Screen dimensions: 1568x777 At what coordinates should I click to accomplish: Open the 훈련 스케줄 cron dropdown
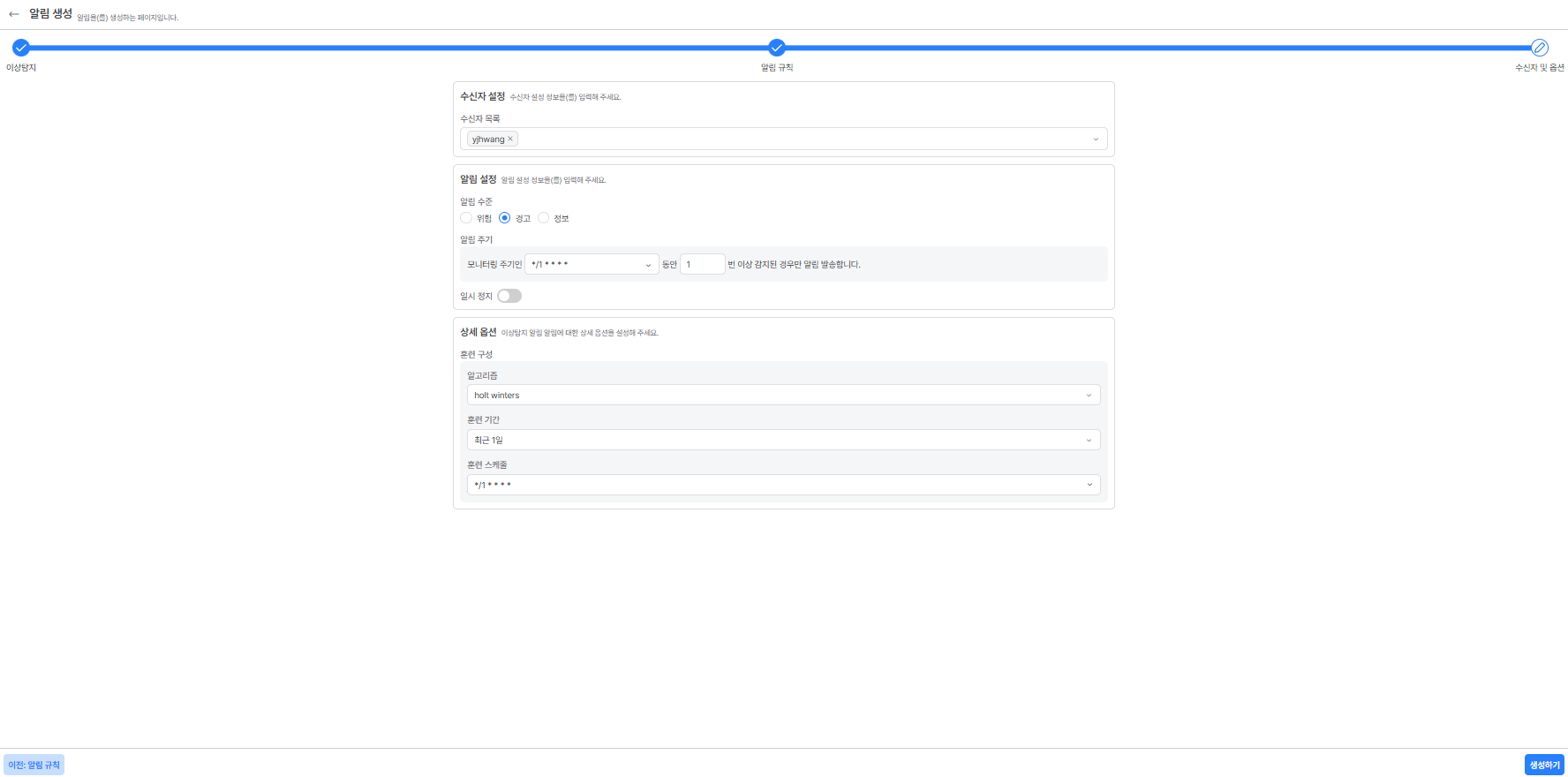[784, 485]
